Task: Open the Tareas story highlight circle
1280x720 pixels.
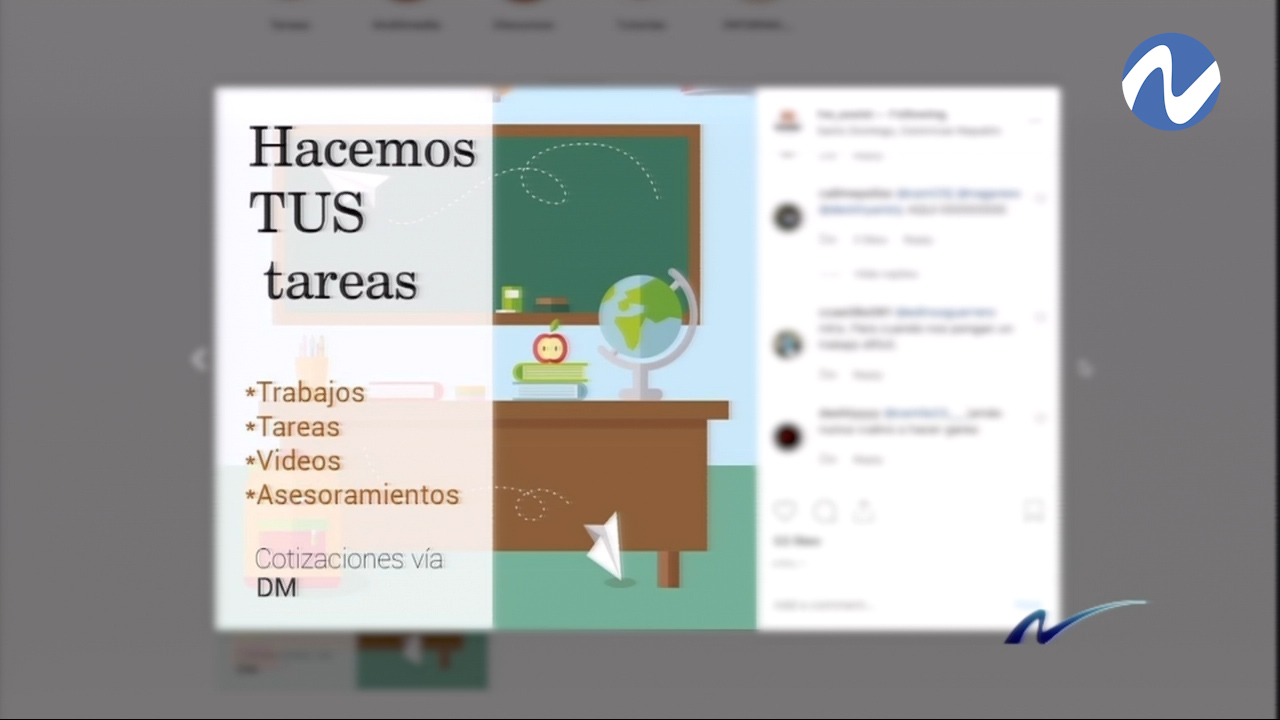Action: tap(290, 8)
